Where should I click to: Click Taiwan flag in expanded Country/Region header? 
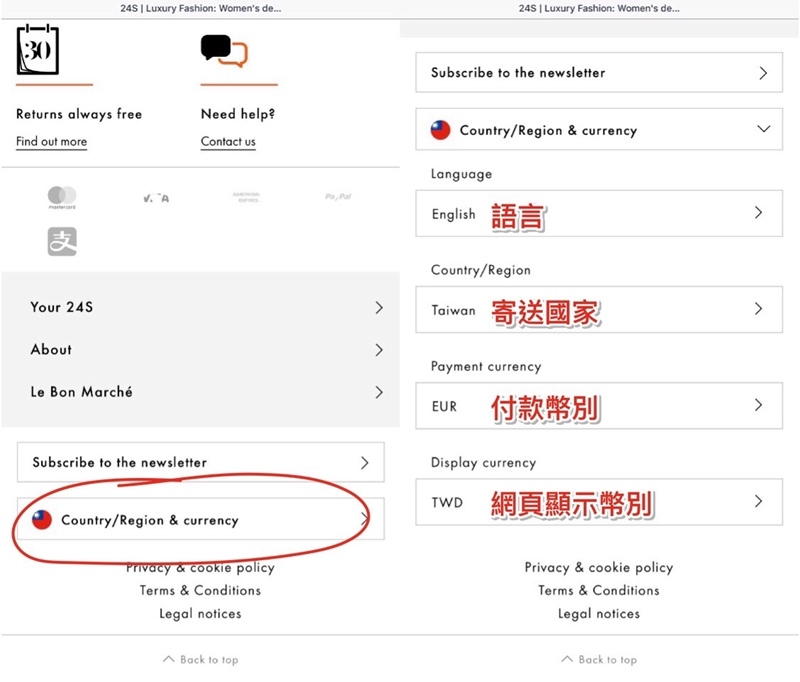tap(440, 130)
